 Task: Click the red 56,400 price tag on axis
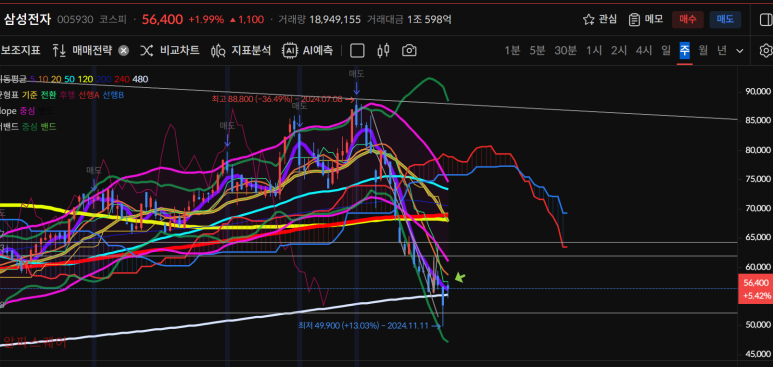click(x=755, y=289)
